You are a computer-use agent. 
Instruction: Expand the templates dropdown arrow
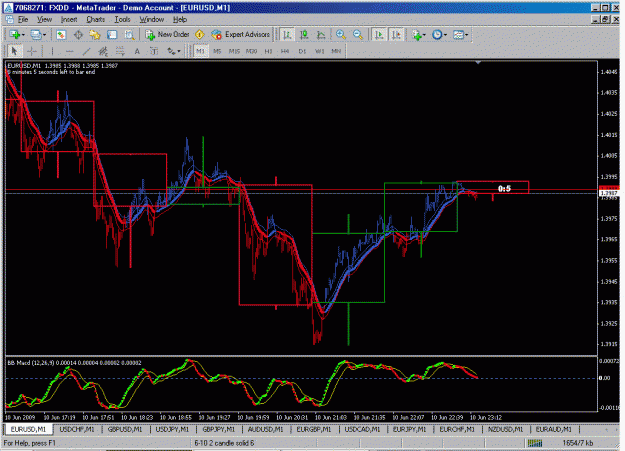(x=466, y=35)
